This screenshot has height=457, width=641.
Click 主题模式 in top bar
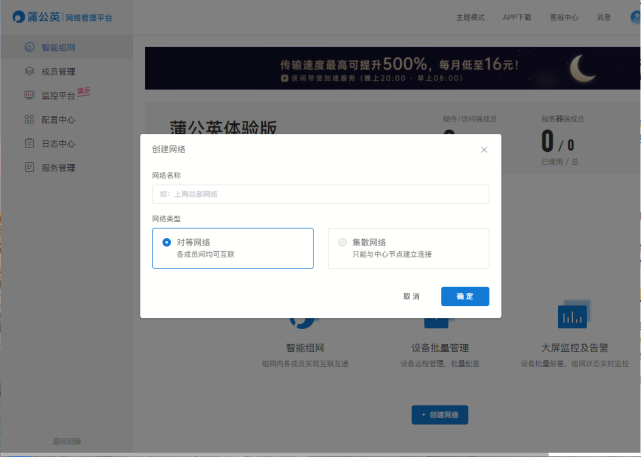(470, 17)
